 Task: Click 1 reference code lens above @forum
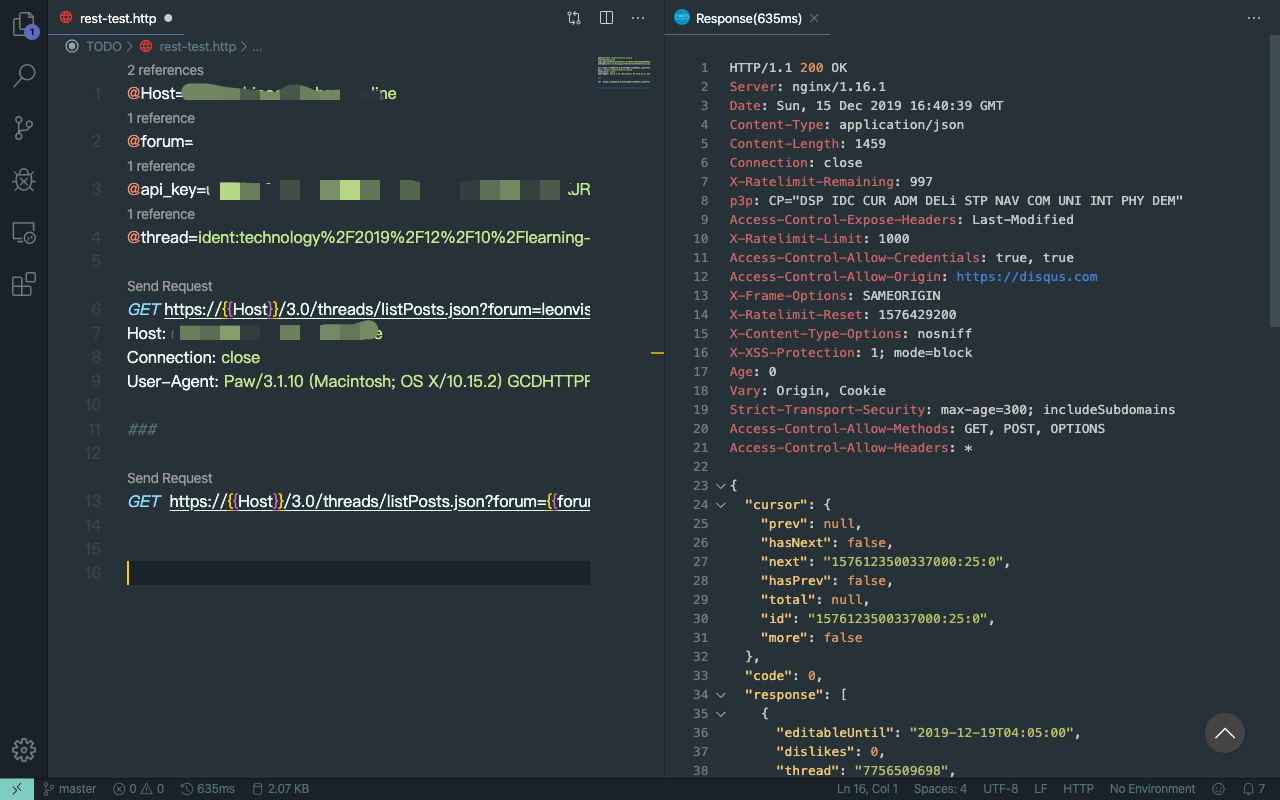[x=161, y=118]
